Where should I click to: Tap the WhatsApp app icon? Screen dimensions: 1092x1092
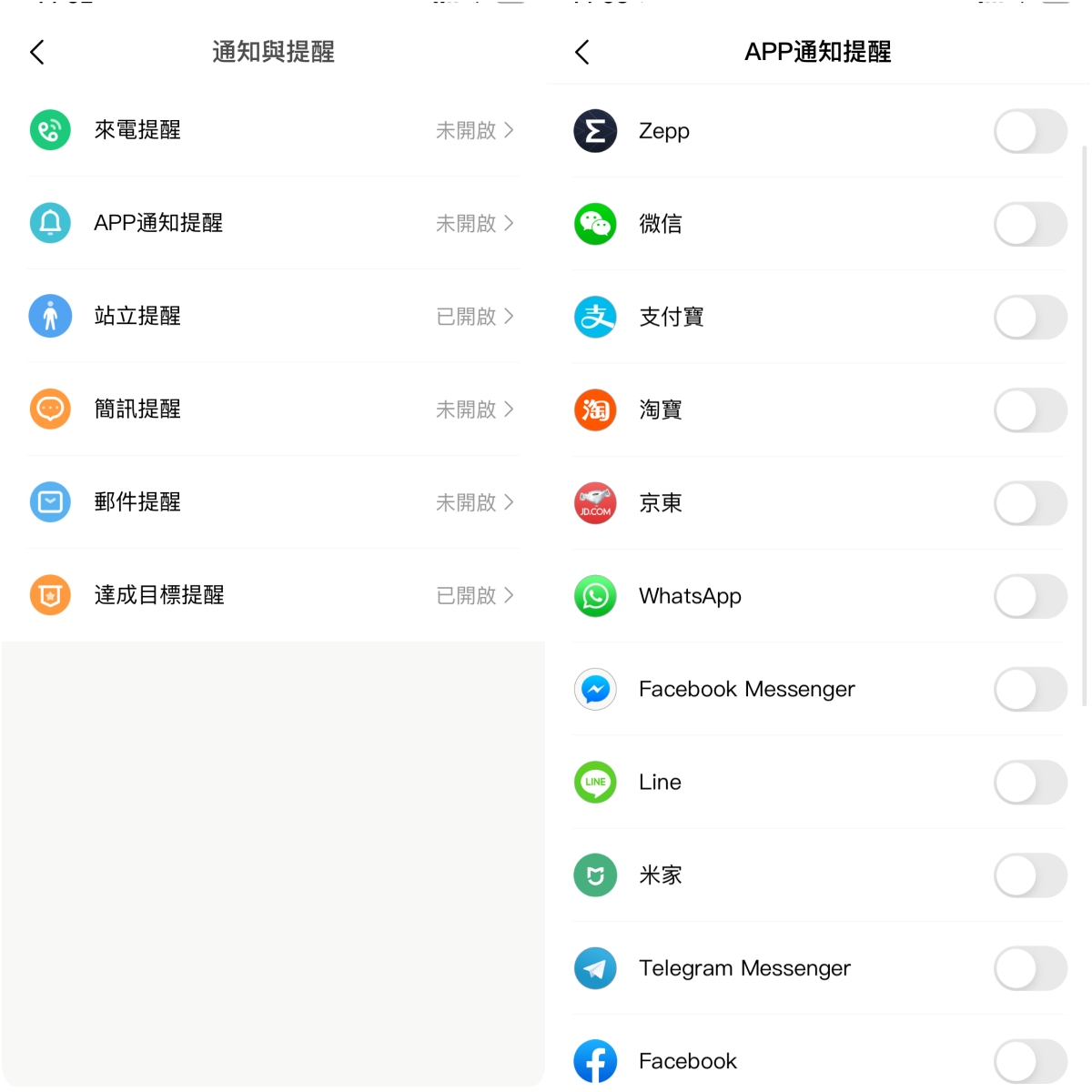click(595, 596)
